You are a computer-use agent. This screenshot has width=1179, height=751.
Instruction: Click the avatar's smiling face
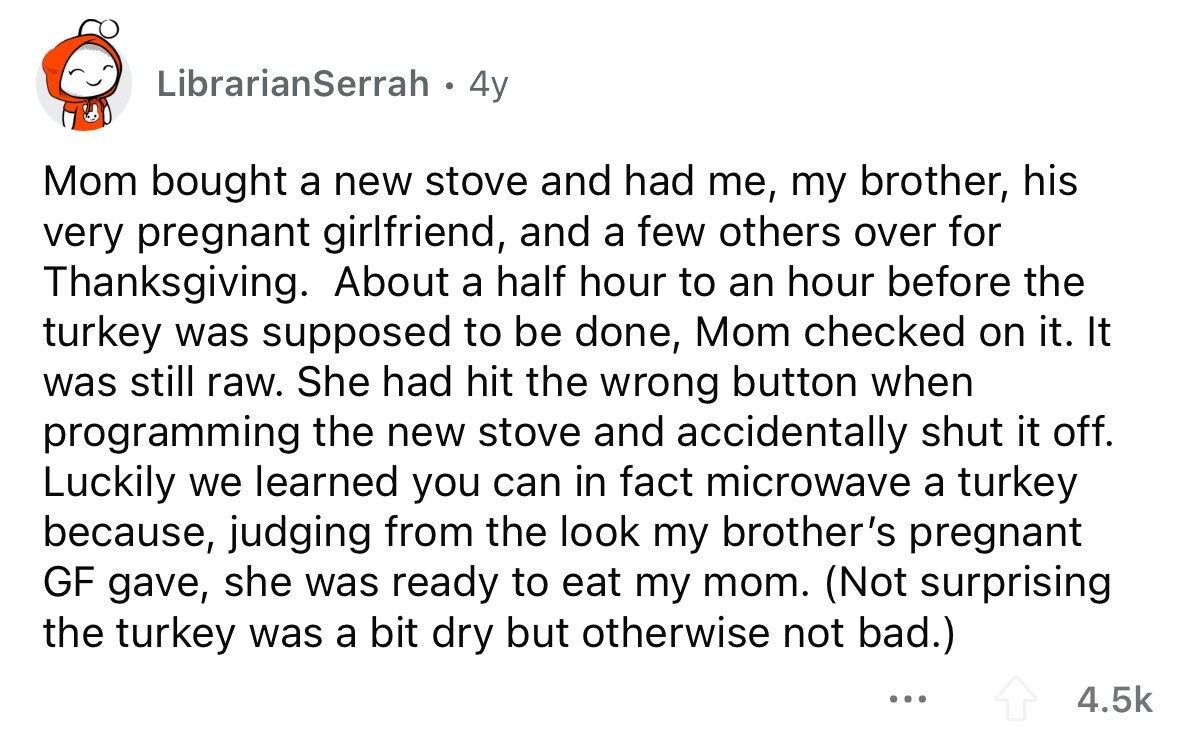tap(90, 77)
